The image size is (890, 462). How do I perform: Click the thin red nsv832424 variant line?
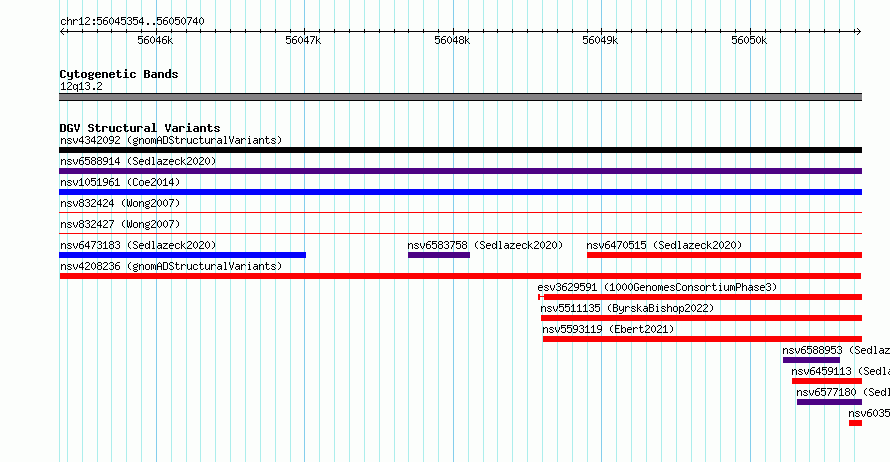point(460,213)
